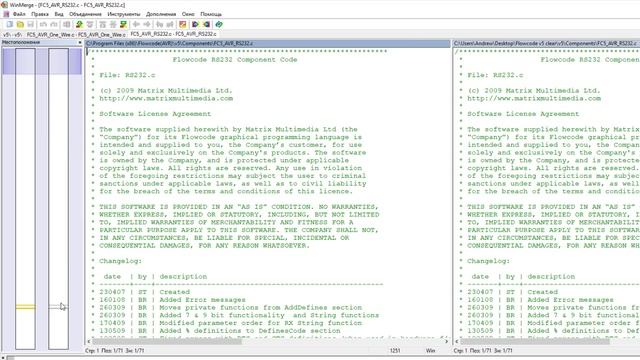This screenshot has width=640, height=360.
Task: Go to the current difference
Action: point(113,24)
